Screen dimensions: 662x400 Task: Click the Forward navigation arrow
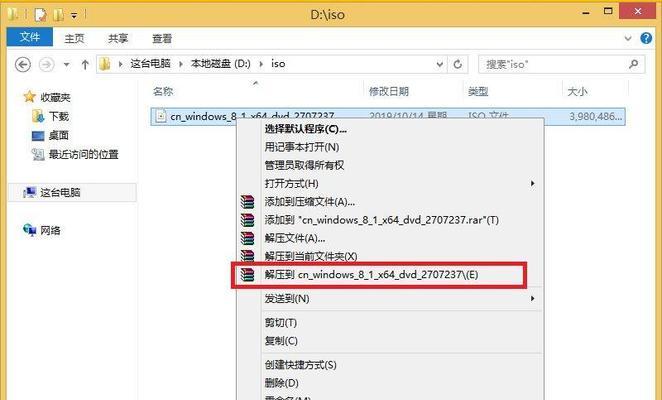(46, 65)
